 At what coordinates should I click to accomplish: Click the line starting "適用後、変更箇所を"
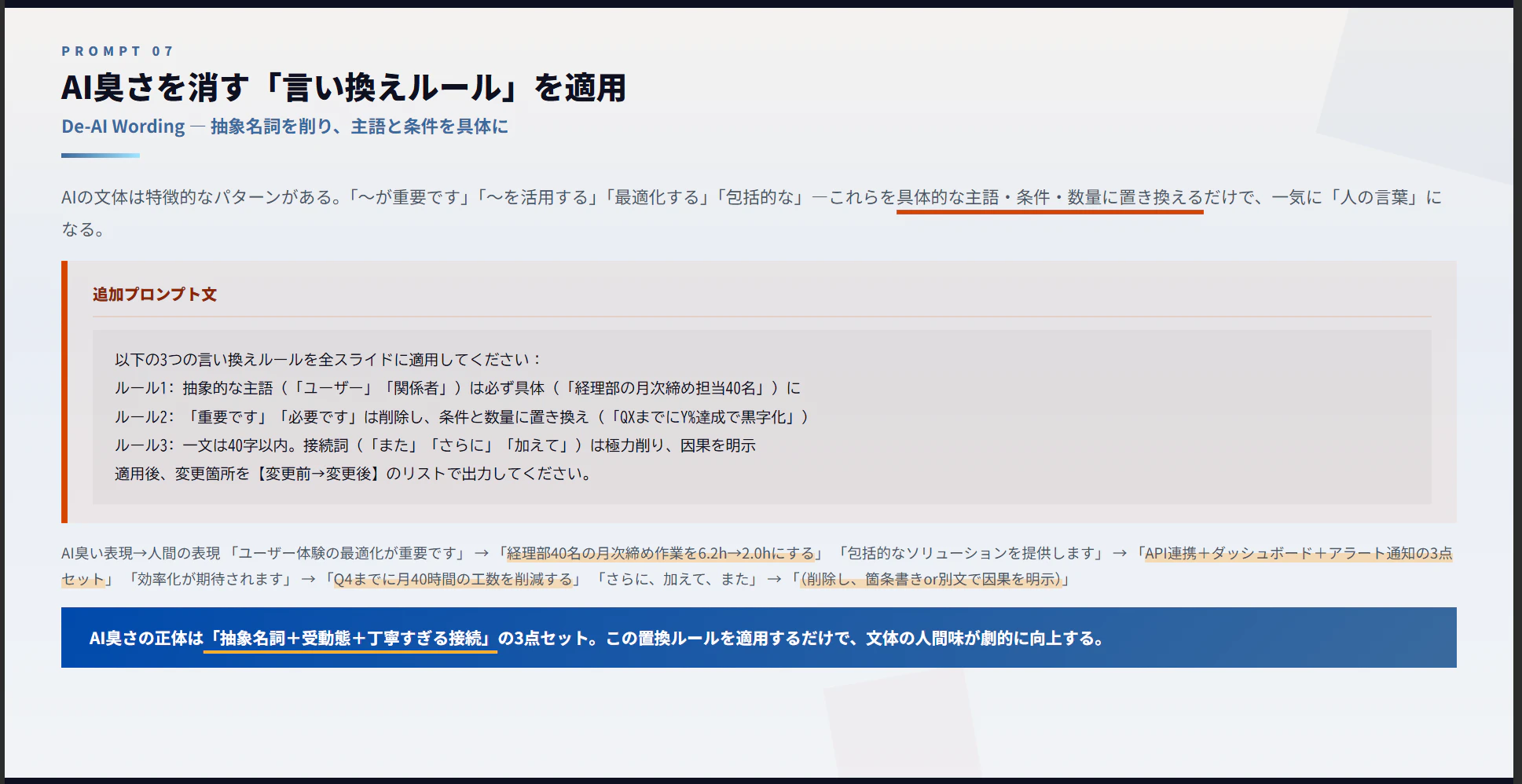pyautogui.click(x=354, y=474)
